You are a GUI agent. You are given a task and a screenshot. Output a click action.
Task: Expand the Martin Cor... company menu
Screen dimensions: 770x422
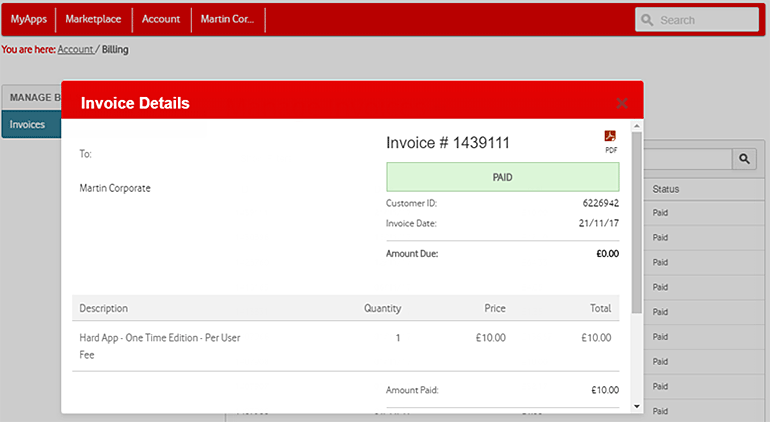click(227, 19)
